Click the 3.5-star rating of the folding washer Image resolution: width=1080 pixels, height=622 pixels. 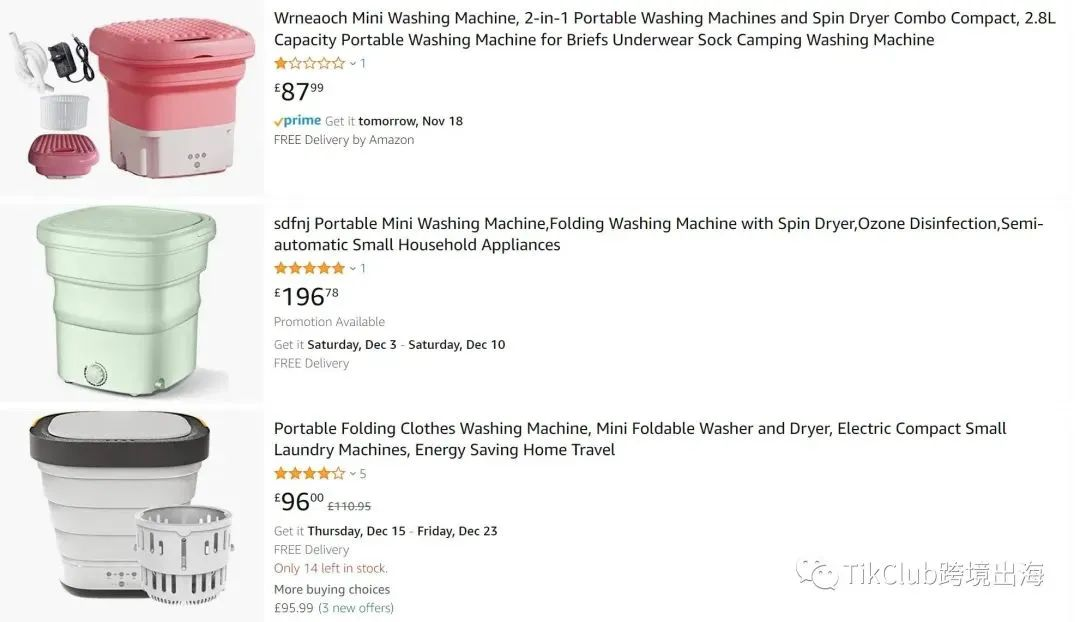point(309,473)
